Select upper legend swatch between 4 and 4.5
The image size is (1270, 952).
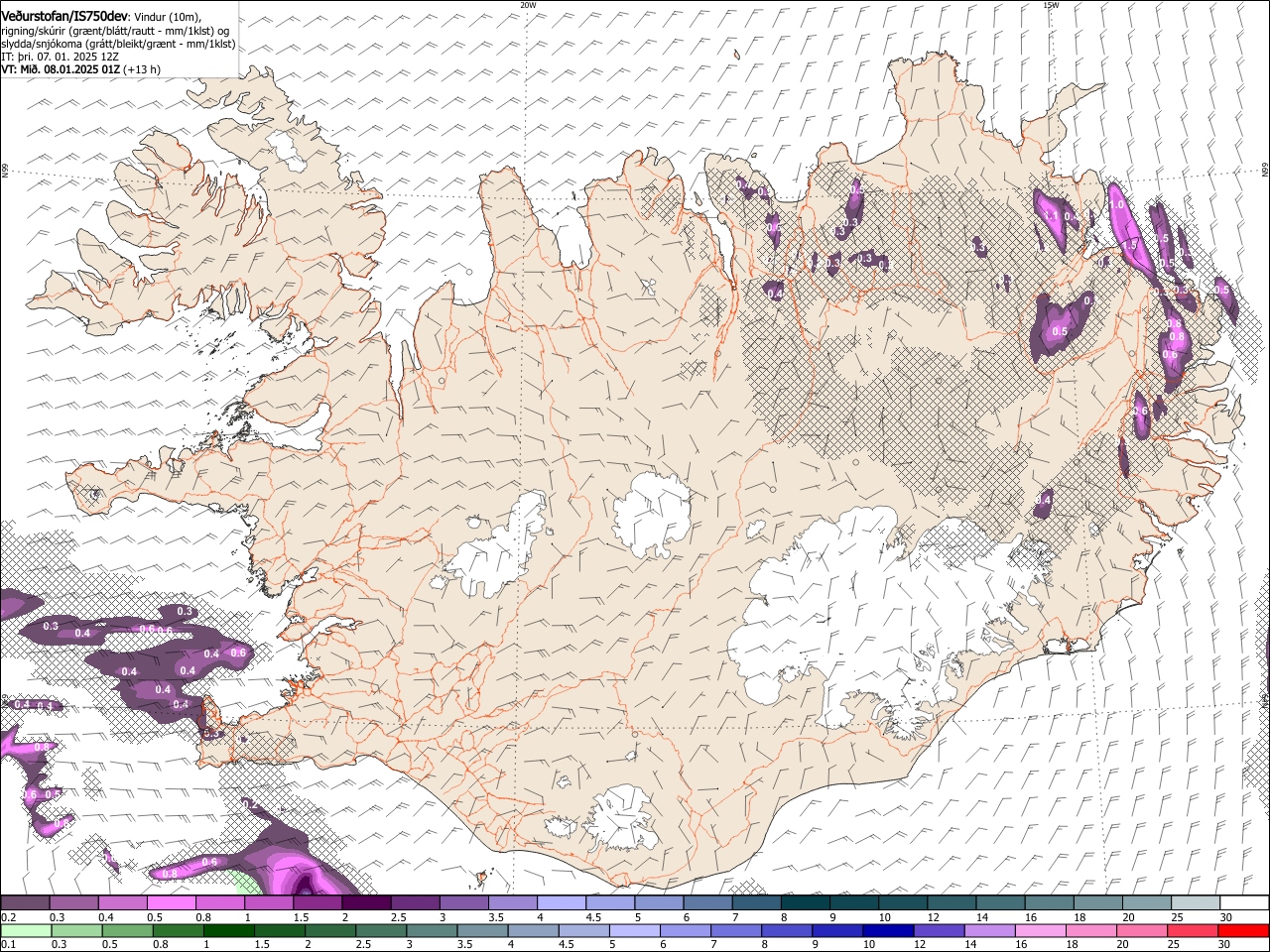[x=562, y=903]
